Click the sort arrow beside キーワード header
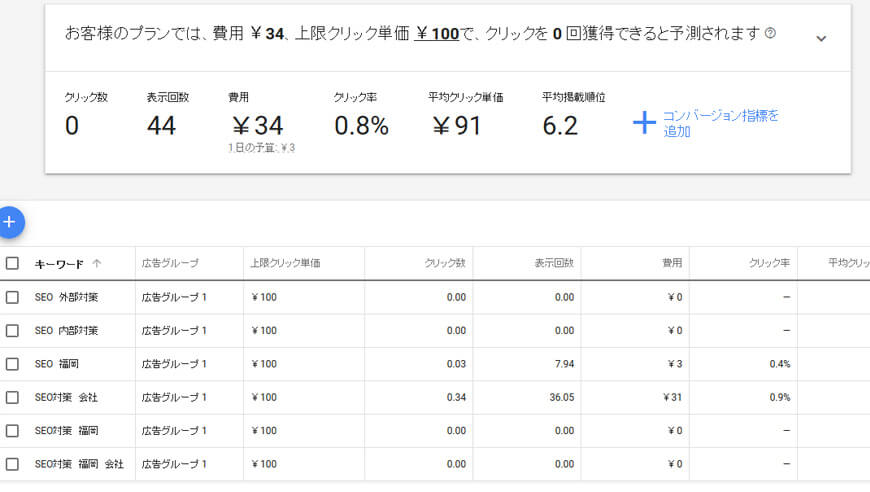 tap(97, 264)
